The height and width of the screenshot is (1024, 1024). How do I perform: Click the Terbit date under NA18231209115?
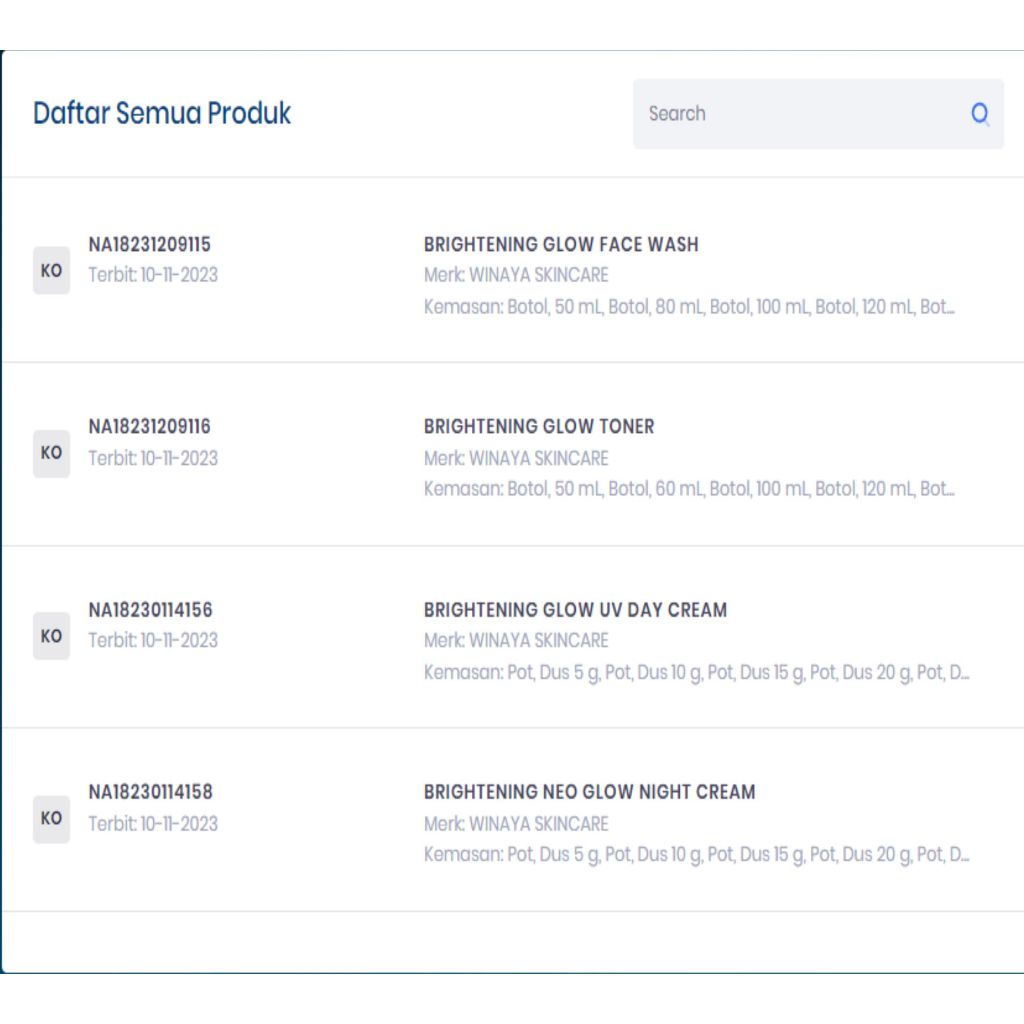tap(153, 275)
